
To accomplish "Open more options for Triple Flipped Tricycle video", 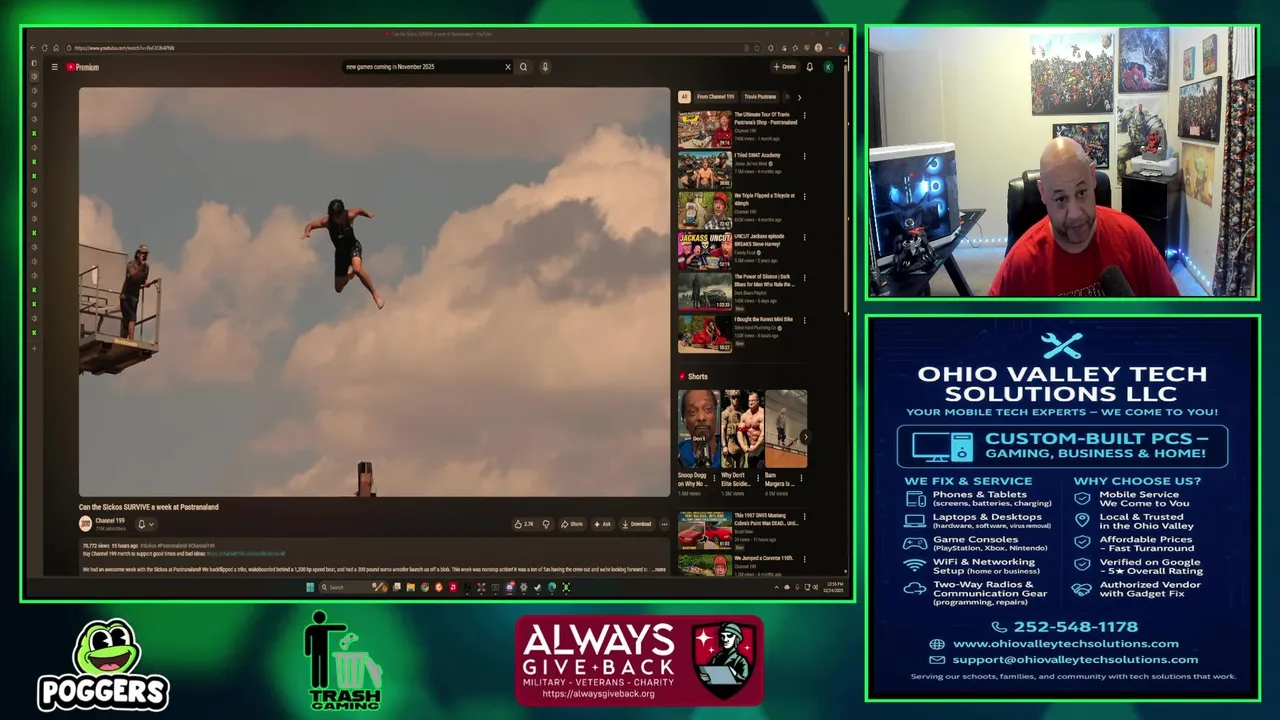I will point(804,197).
